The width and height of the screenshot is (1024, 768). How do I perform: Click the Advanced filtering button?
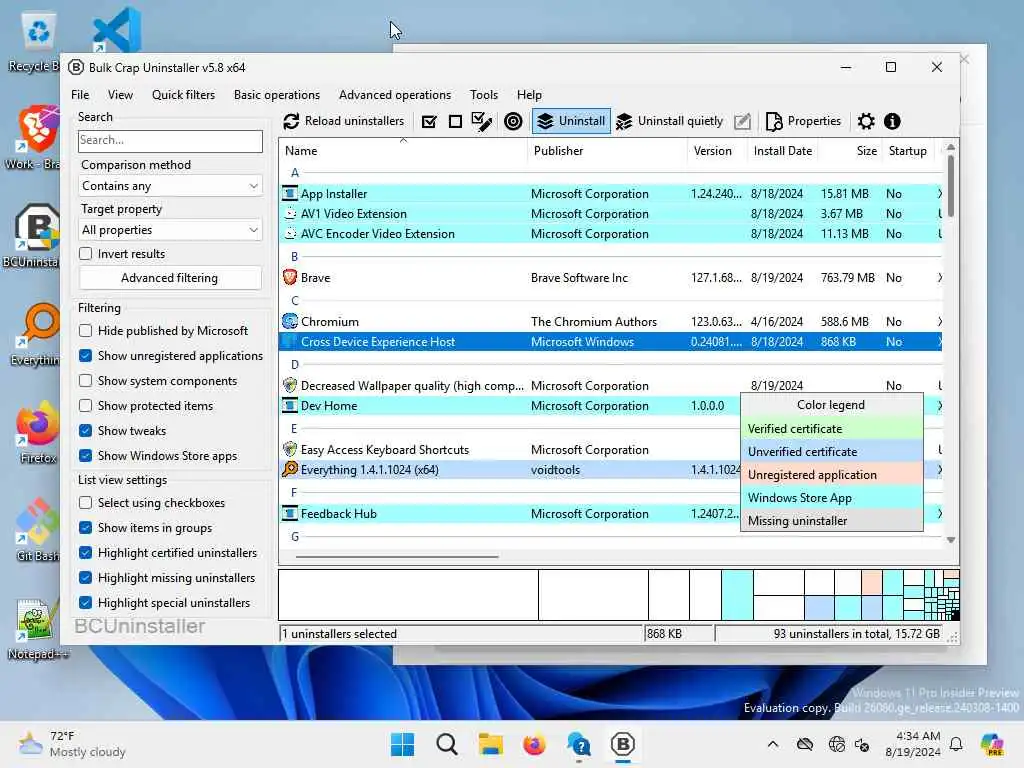point(170,278)
